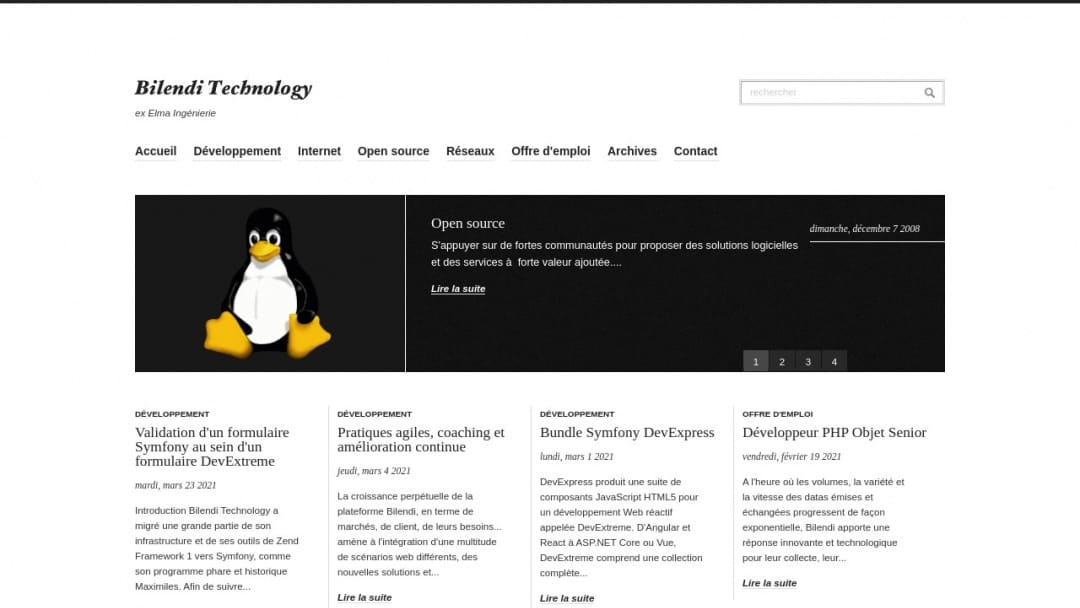Navigate to the Internet section

(319, 151)
